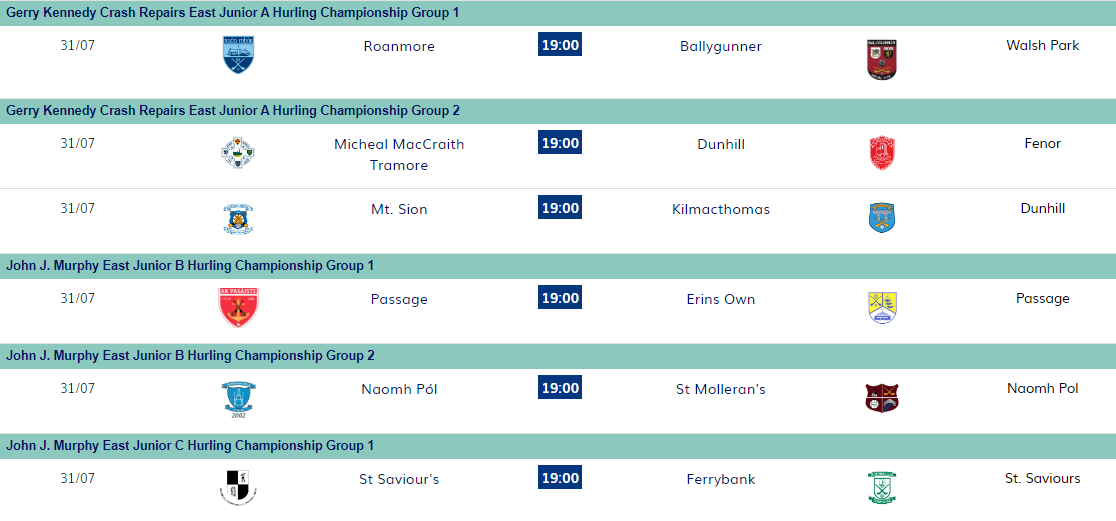This screenshot has height=521, width=1116.
Task: Select the Mt. Sion club crest
Action: click(x=238, y=218)
